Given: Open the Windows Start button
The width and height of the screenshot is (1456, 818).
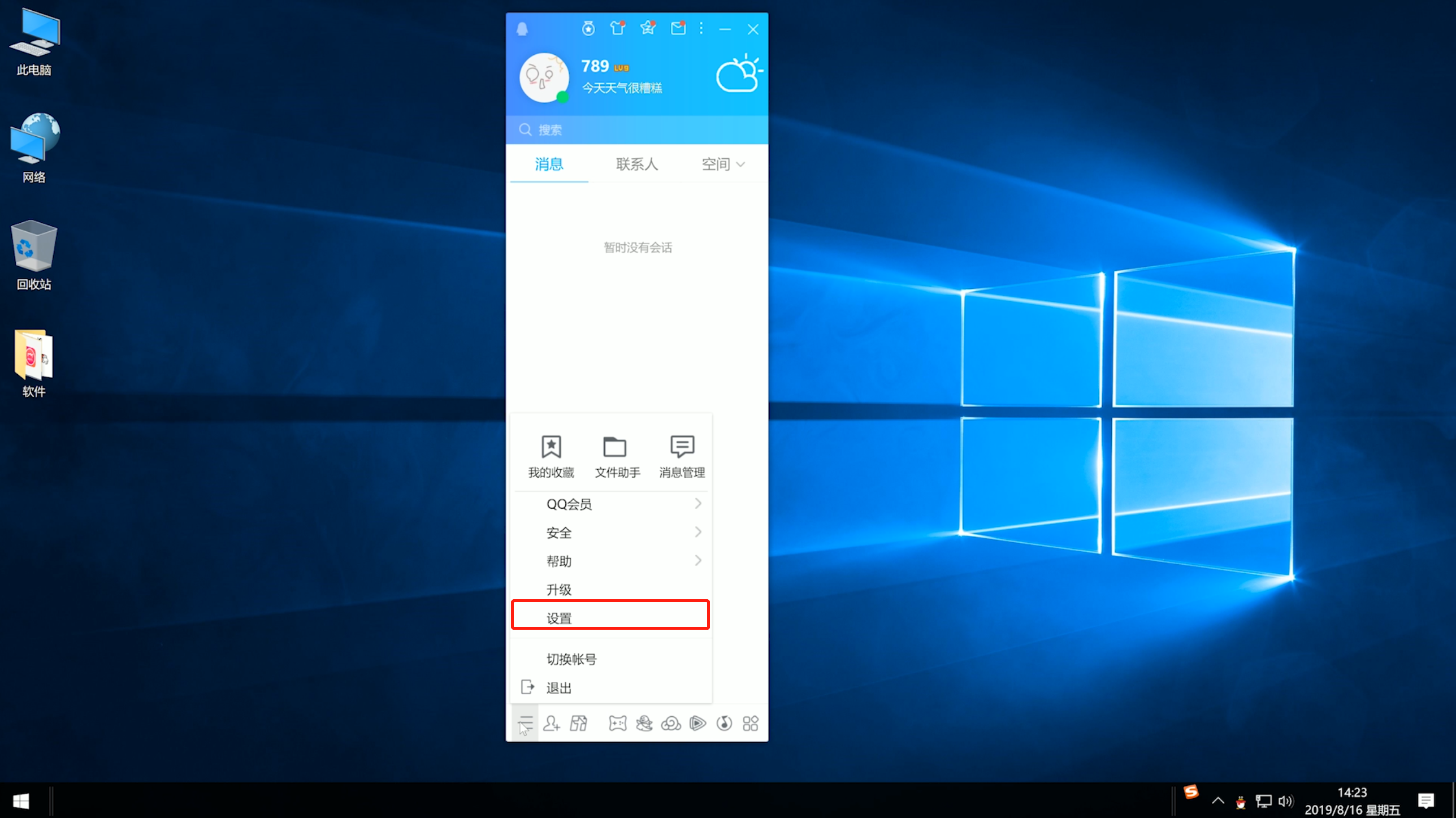Looking at the screenshot, I should [21, 801].
